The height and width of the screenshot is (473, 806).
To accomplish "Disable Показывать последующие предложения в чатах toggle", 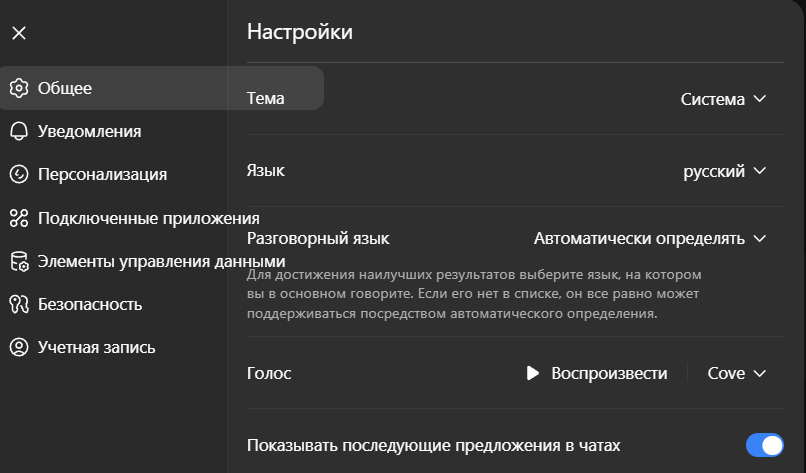I will [765, 445].
